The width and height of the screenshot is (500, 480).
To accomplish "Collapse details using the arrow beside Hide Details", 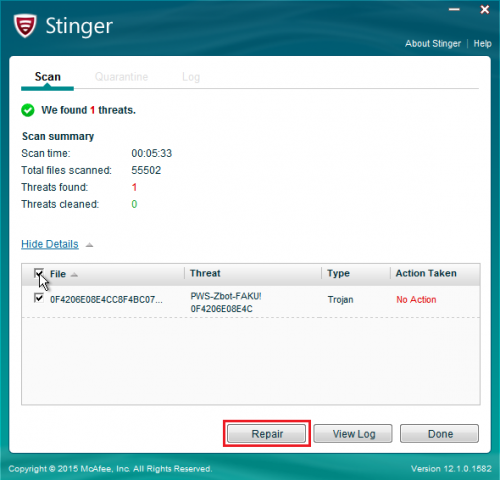I will pyautogui.click(x=89, y=245).
